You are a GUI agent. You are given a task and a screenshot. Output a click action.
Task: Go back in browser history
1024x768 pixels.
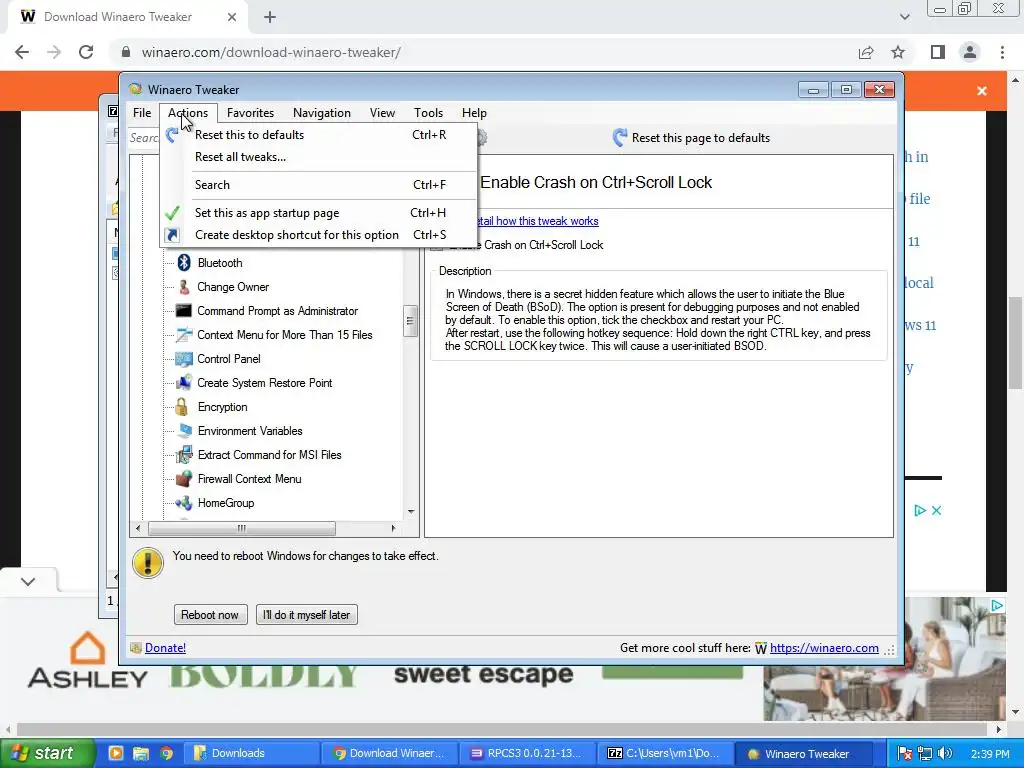tap(22, 52)
